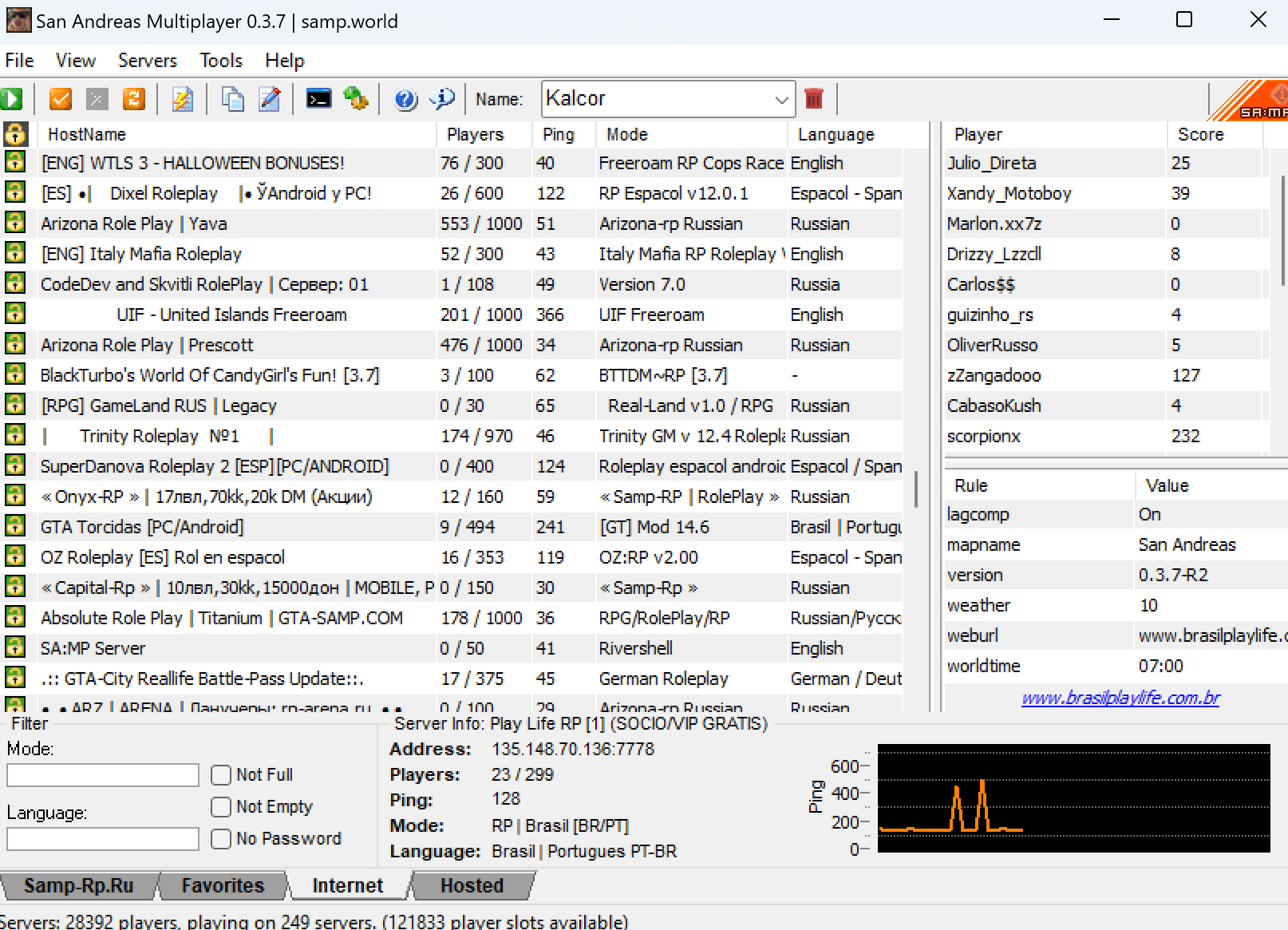Open the www.brasilplaylife.com.br link
This screenshot has width=1288, height=930.
1121,698
